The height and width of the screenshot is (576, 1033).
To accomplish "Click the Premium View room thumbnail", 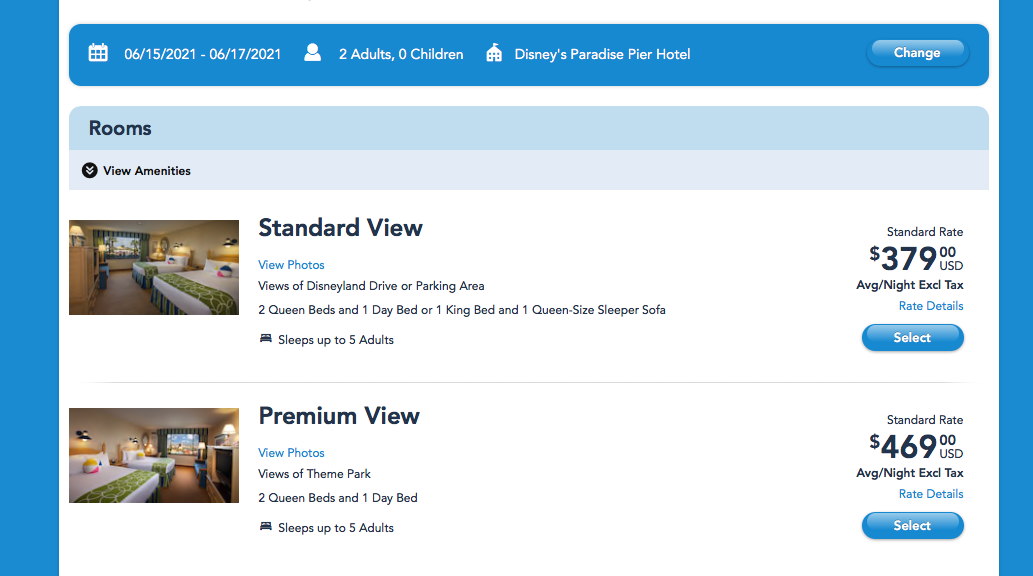I will click(x=154, y=455).
